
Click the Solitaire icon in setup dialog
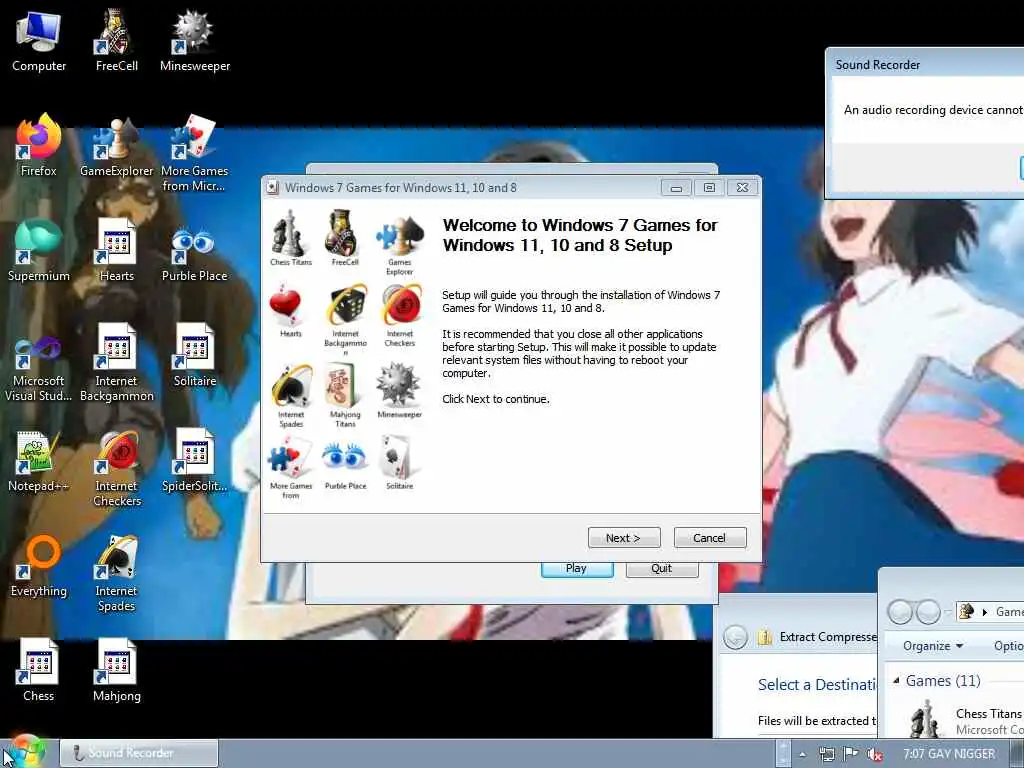tap(400, 464)
